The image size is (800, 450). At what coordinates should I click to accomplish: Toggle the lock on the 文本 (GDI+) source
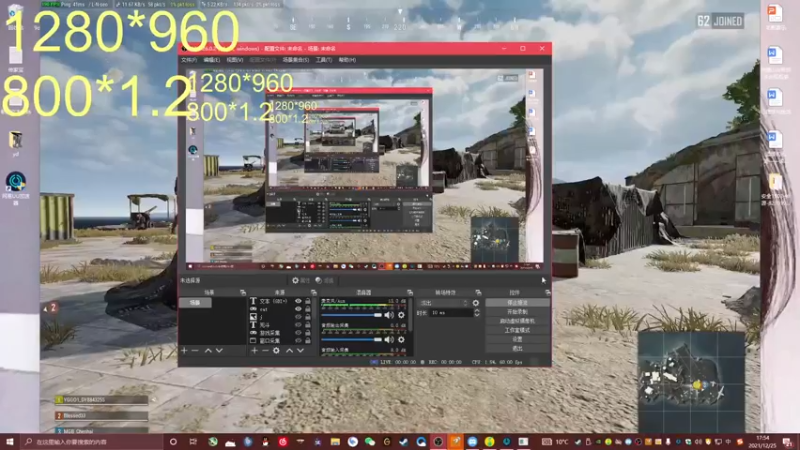[308, 302]
